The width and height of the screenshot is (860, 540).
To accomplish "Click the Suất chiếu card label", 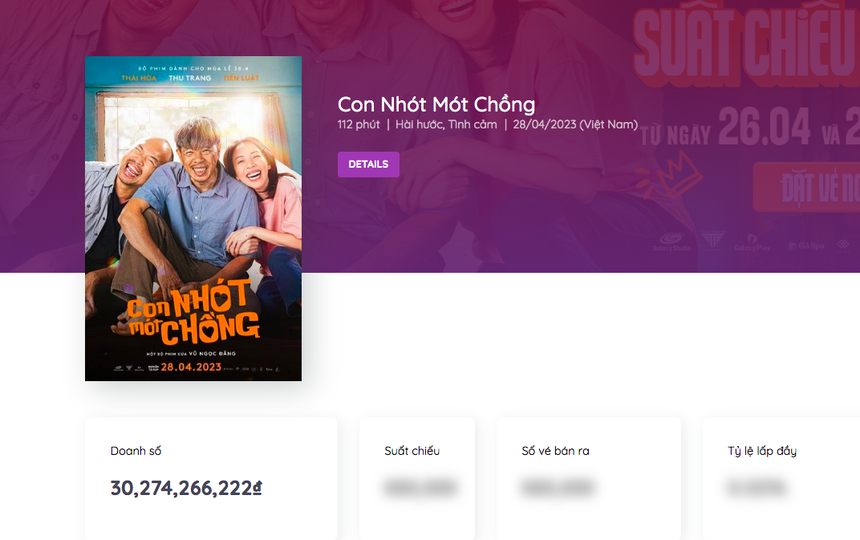I will tap(412, 451).
